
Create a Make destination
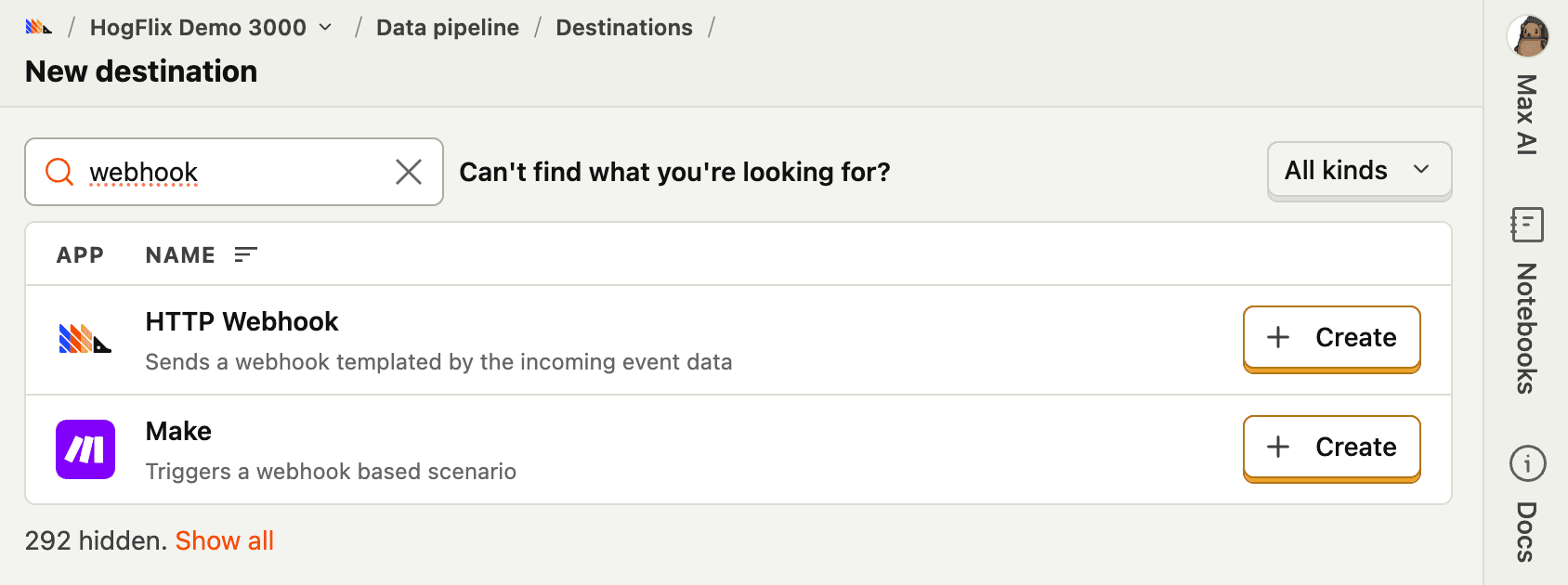click(x=1332, y=448)
